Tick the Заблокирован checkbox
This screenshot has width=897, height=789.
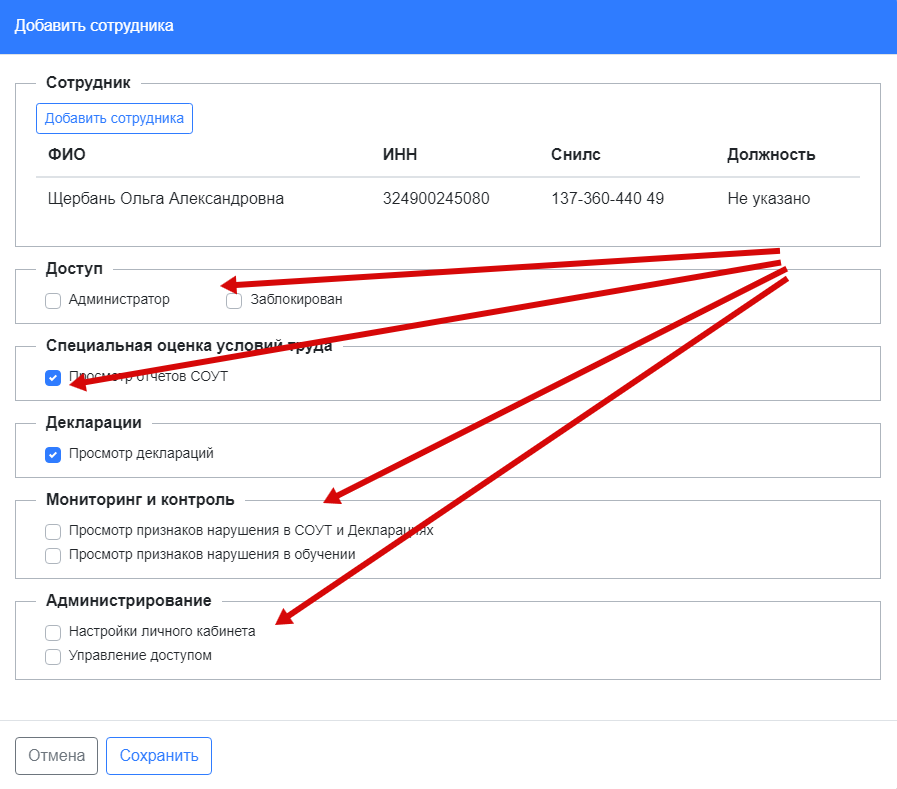(x=235, y=300)
